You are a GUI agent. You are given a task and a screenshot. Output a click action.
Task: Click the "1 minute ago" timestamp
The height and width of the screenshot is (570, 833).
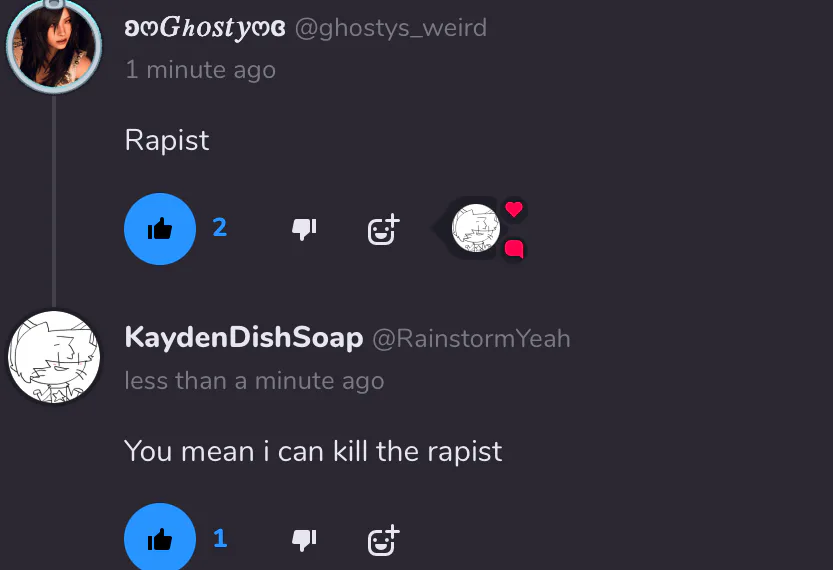(x=200, y=70)
